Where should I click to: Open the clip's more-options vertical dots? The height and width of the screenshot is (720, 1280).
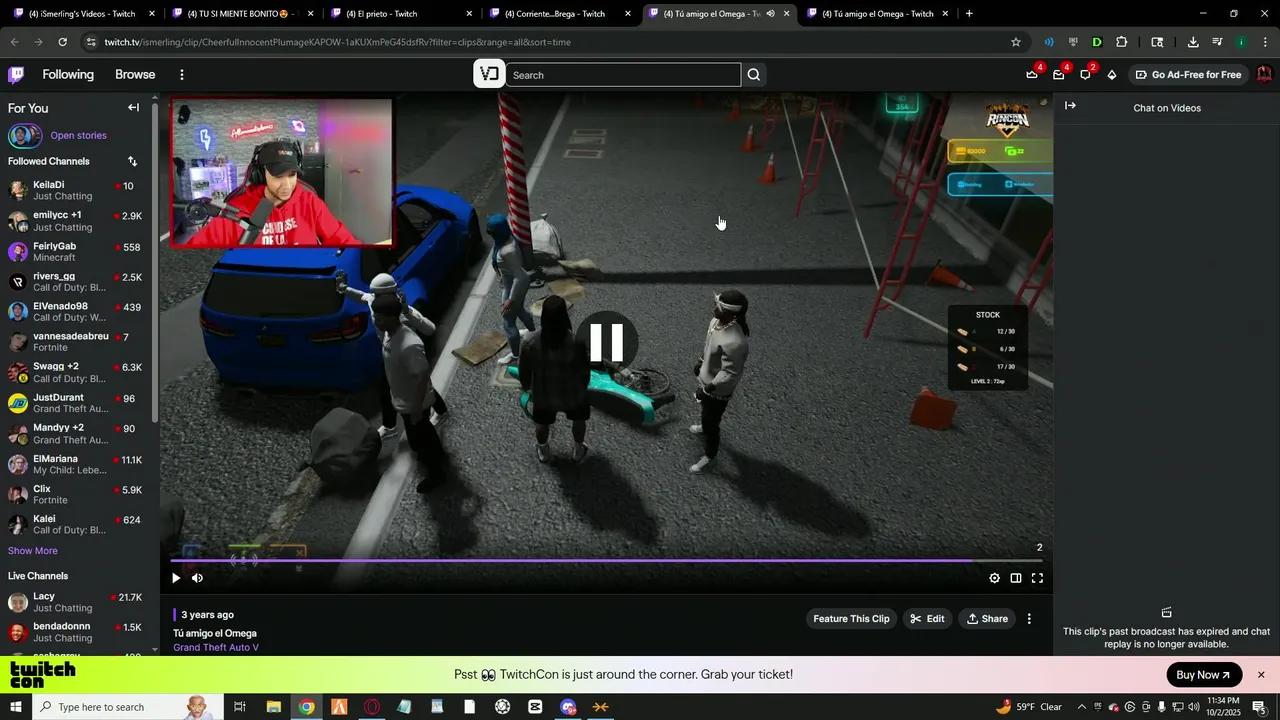click(1029, 619)
